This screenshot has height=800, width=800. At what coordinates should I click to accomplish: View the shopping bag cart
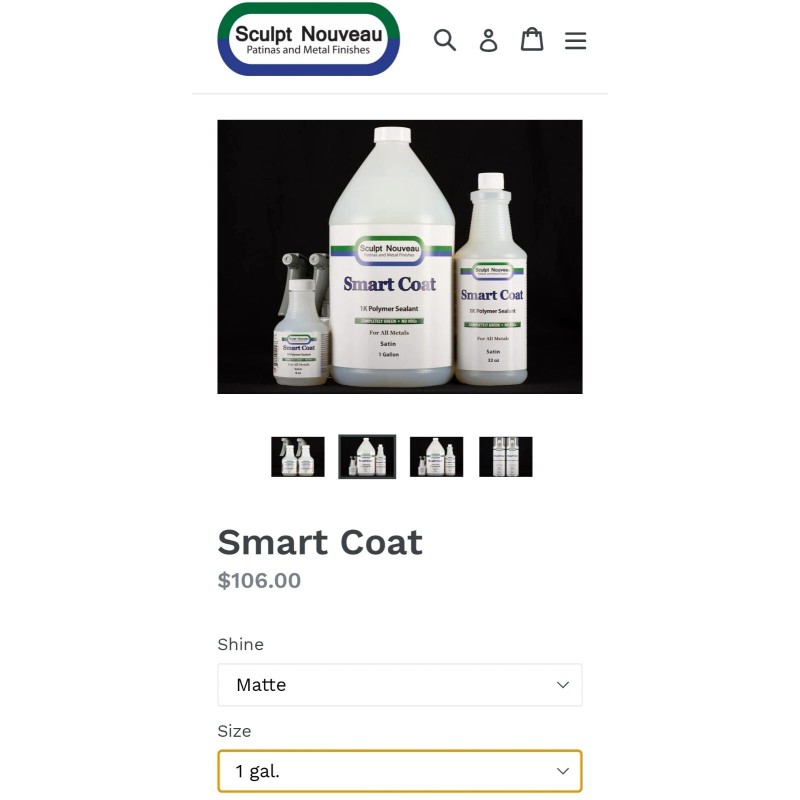point(532,39)
